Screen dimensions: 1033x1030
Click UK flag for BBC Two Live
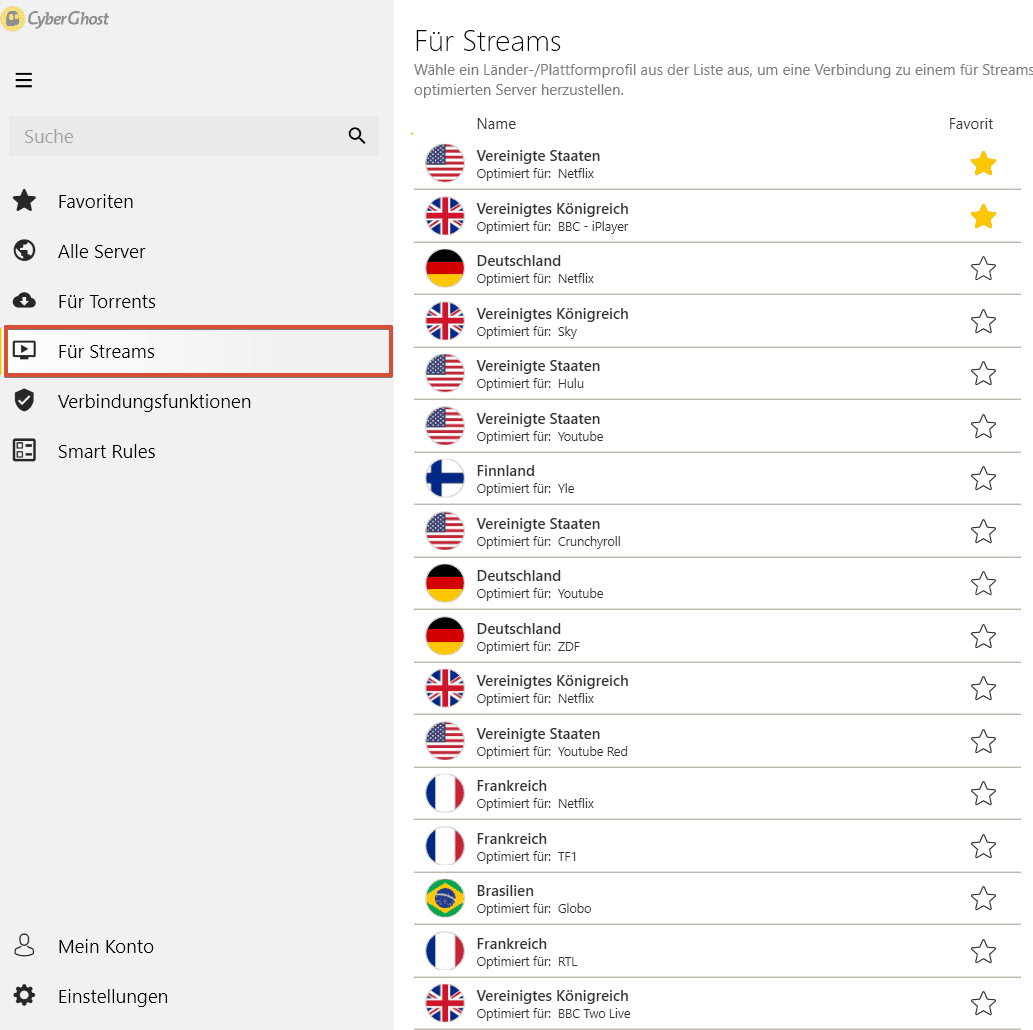click(x=445, y=1003)
